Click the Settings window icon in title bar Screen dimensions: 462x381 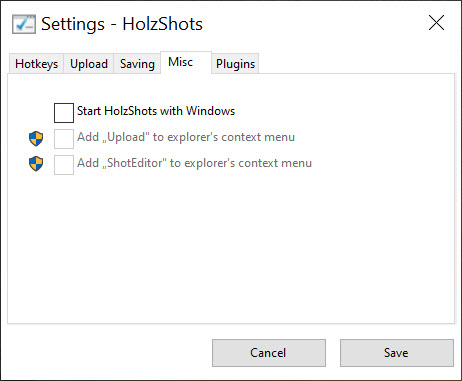point(24,24)
